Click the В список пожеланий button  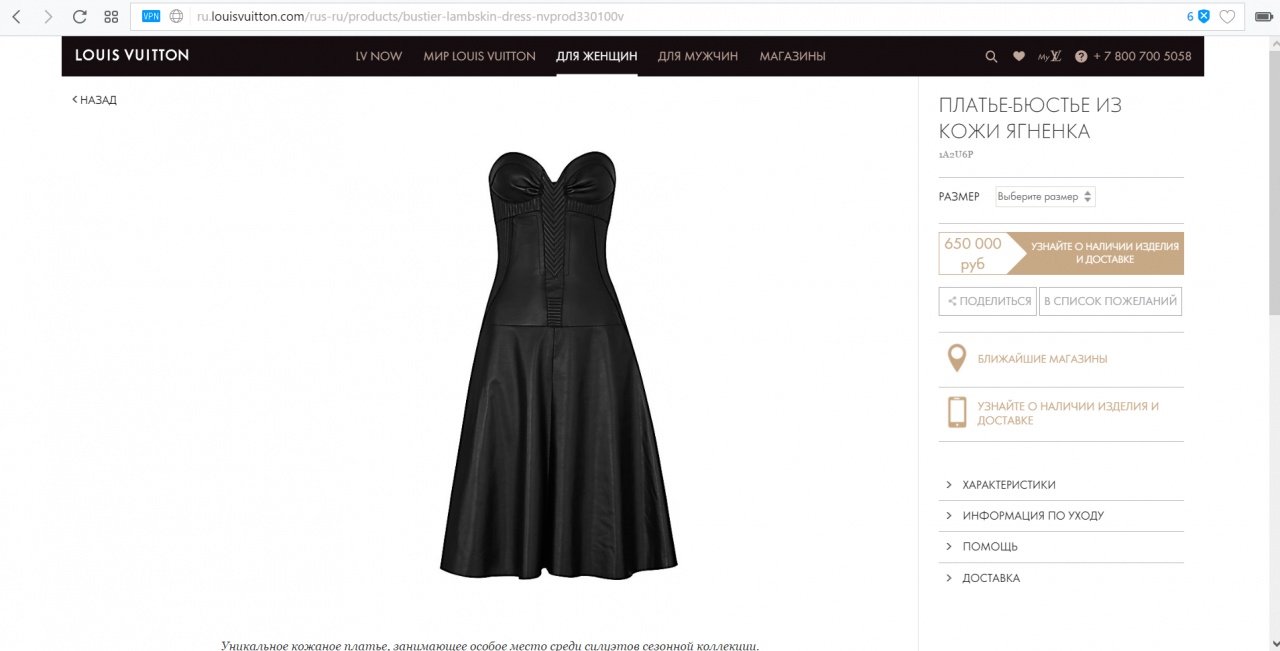click(1110, 301)
